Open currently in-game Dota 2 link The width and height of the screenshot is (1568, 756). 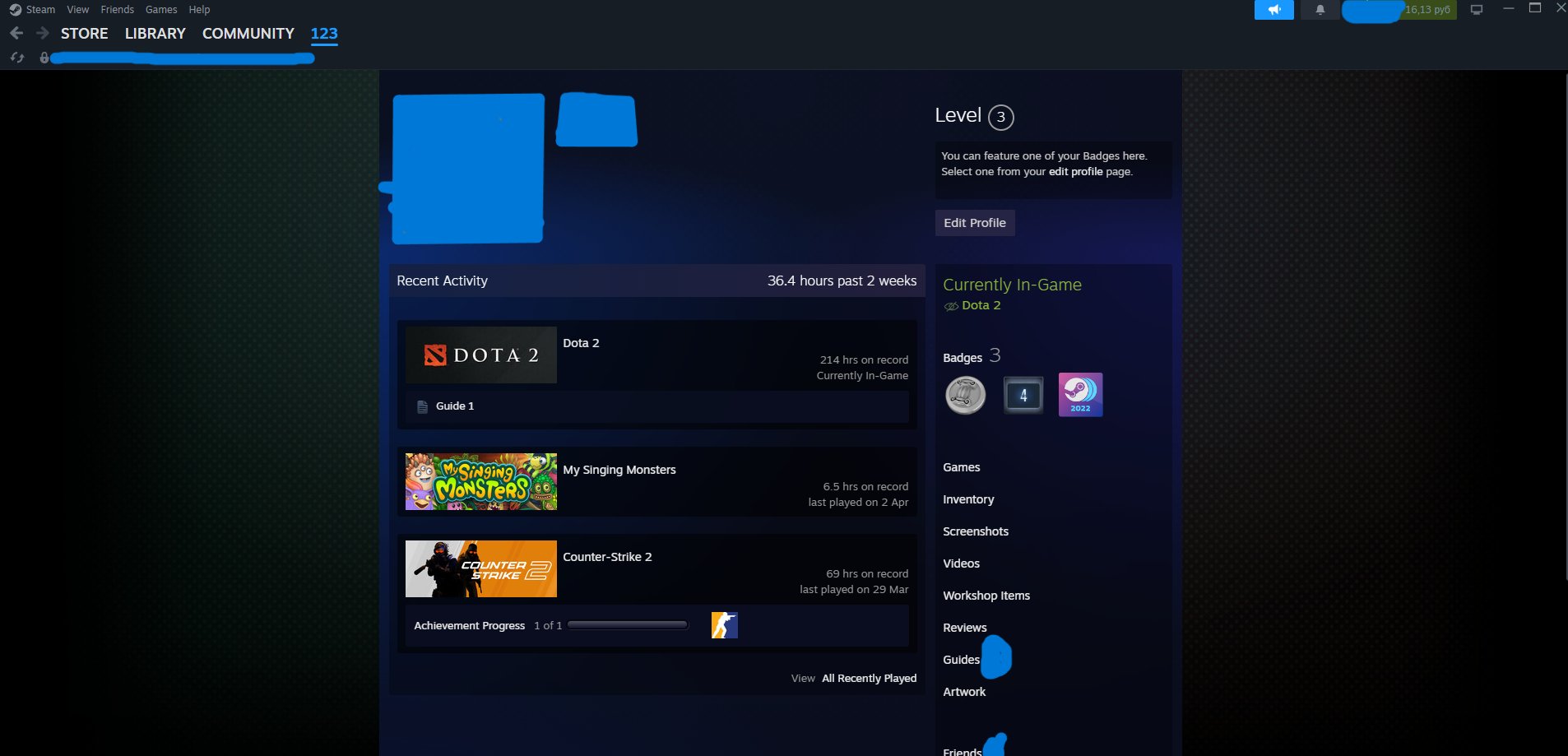point(981,305)
